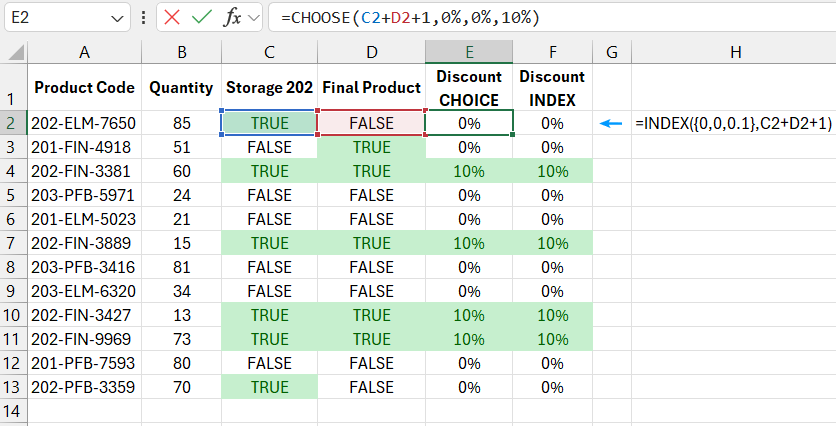Select the INDEX formula text in H2

[x=733, y=124]
